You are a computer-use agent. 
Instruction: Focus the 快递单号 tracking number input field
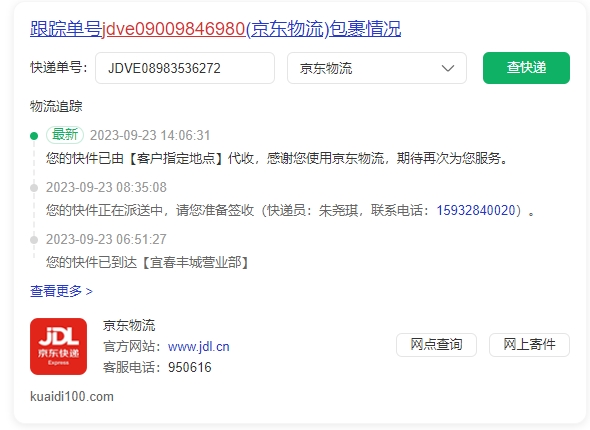(x=185, y=68)
